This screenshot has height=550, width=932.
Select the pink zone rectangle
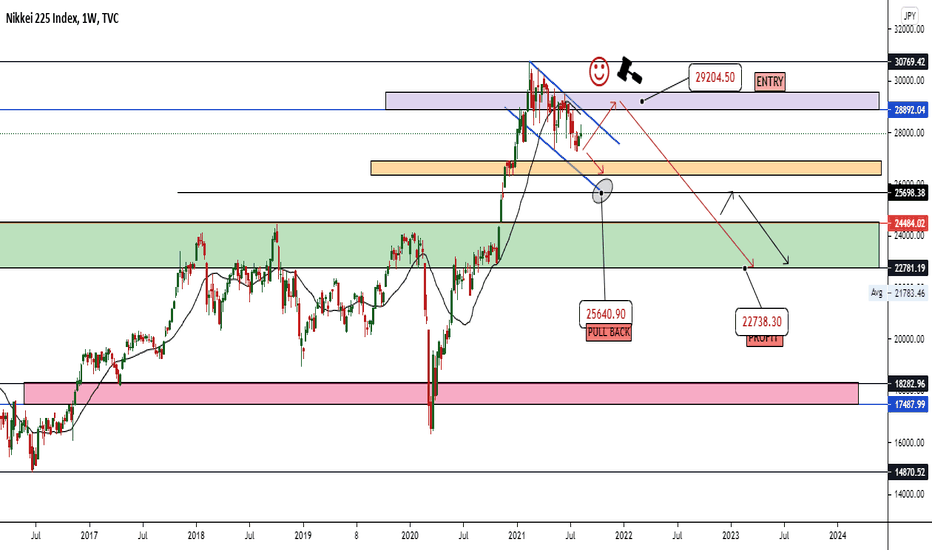tap(441, 394)
